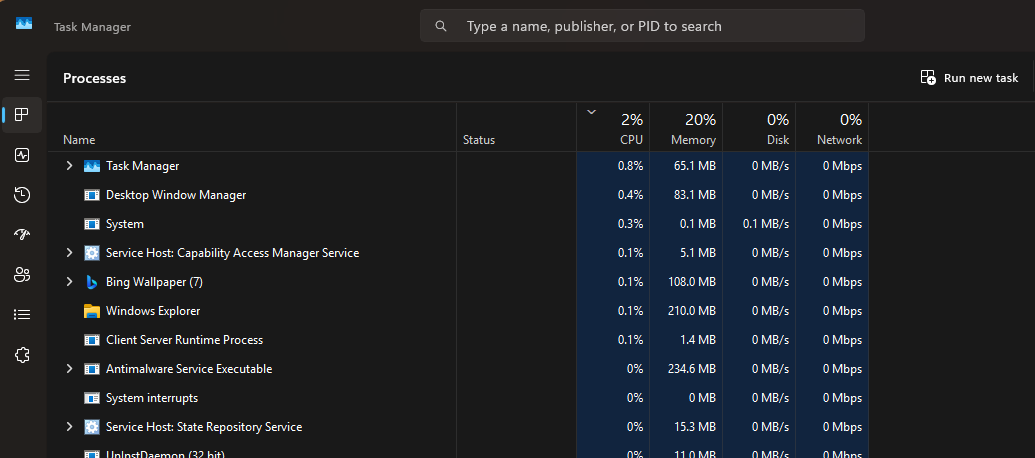Click the State Repository Service gear icon
This screenshot has width=1035, height=458.
92,427
